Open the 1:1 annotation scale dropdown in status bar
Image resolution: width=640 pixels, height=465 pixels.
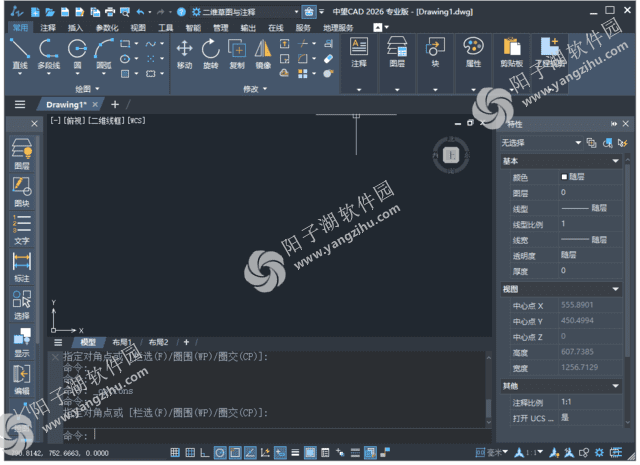[x=534, y=452]
